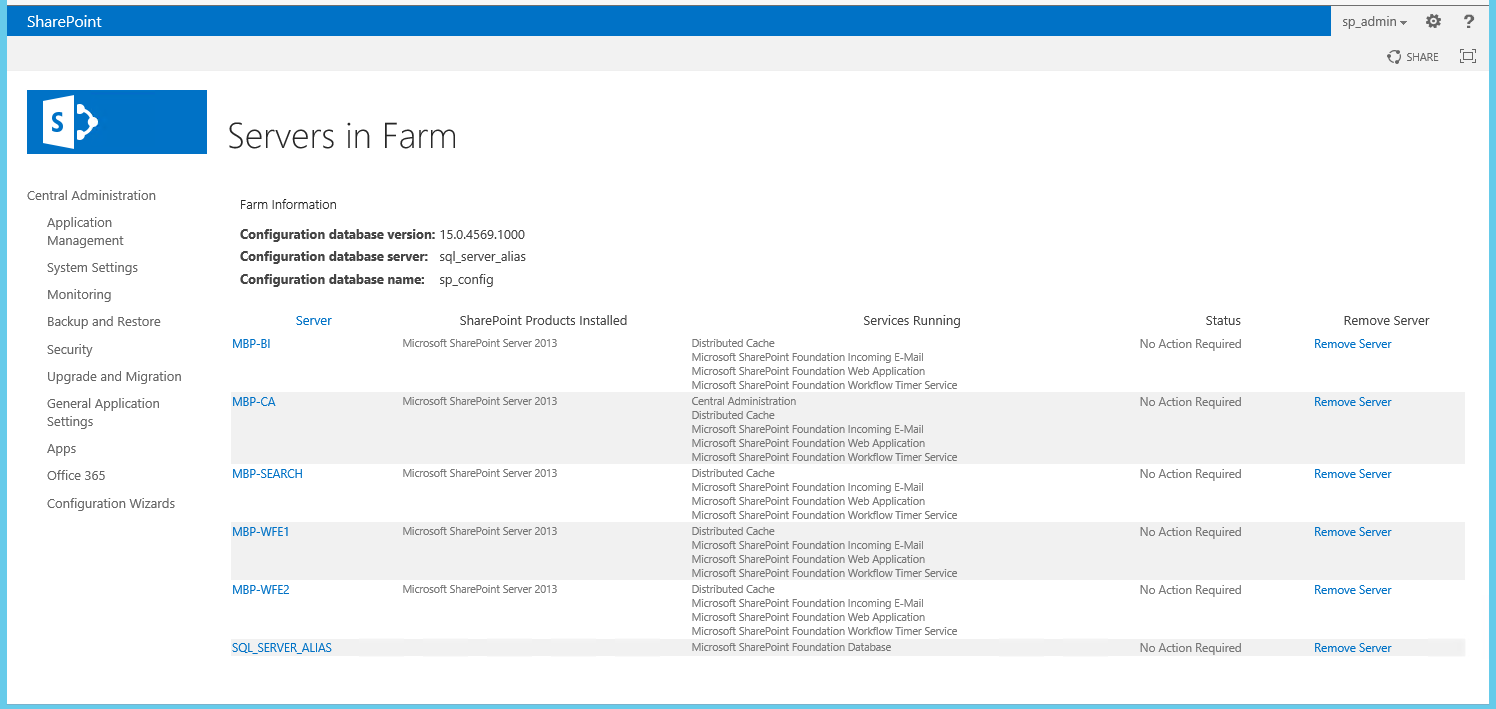Select version value 15.0.4569.1000
The height and width of the screenshot is (709, 1496).
(482, 235)
